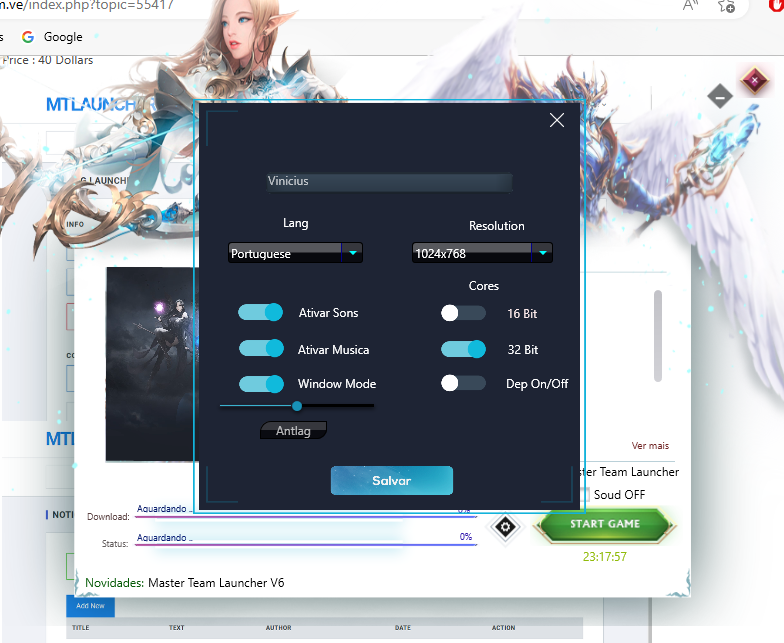The width and height of the screenshot is (784, 643).
Task: Click the TITLE column header
Action: (x=80, y=628)
